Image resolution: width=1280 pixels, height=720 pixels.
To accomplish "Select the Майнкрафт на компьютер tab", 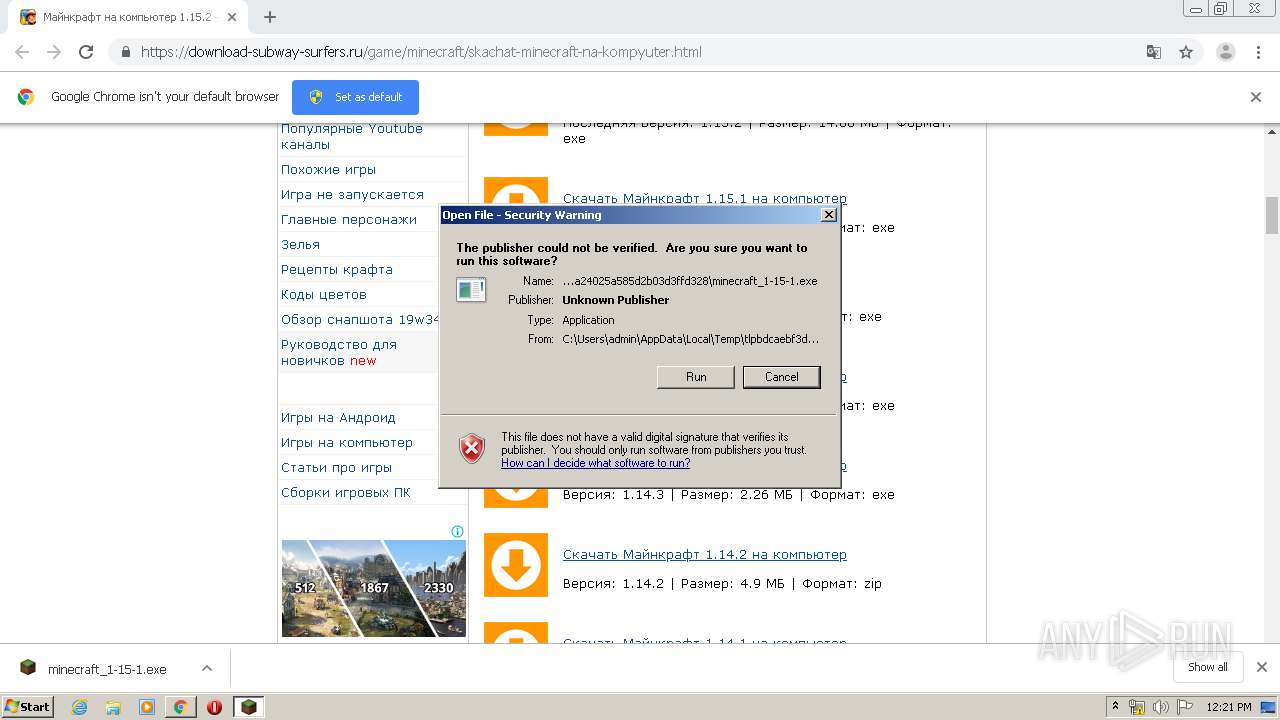I will coord(128,17).
